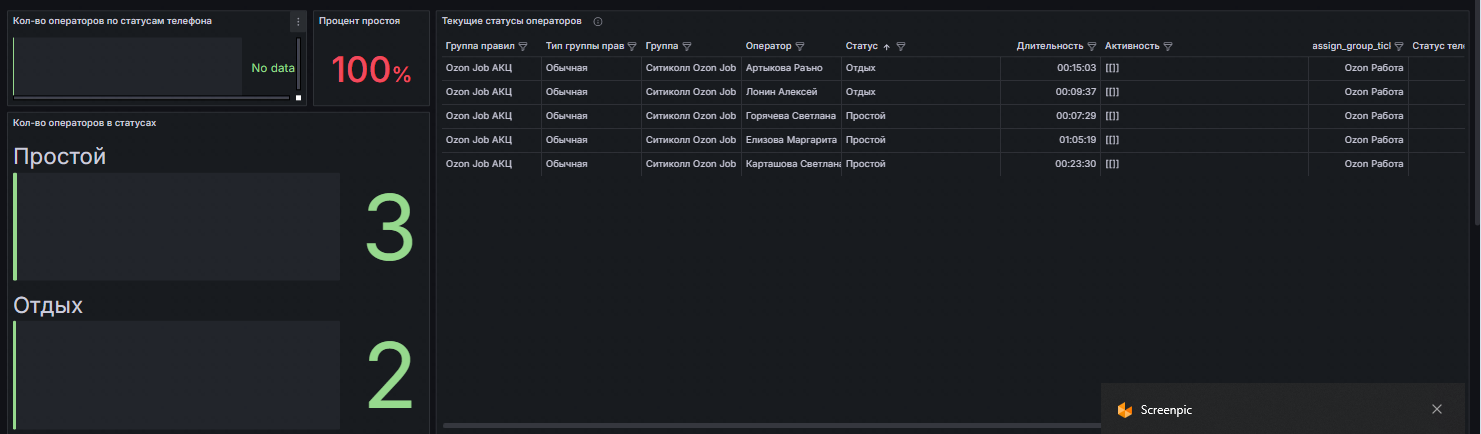Open the Кол-во операторов по статусам телефона title
Viewport: 1481px width, 434px height.
pyautogui.click(x=112, y=21)
